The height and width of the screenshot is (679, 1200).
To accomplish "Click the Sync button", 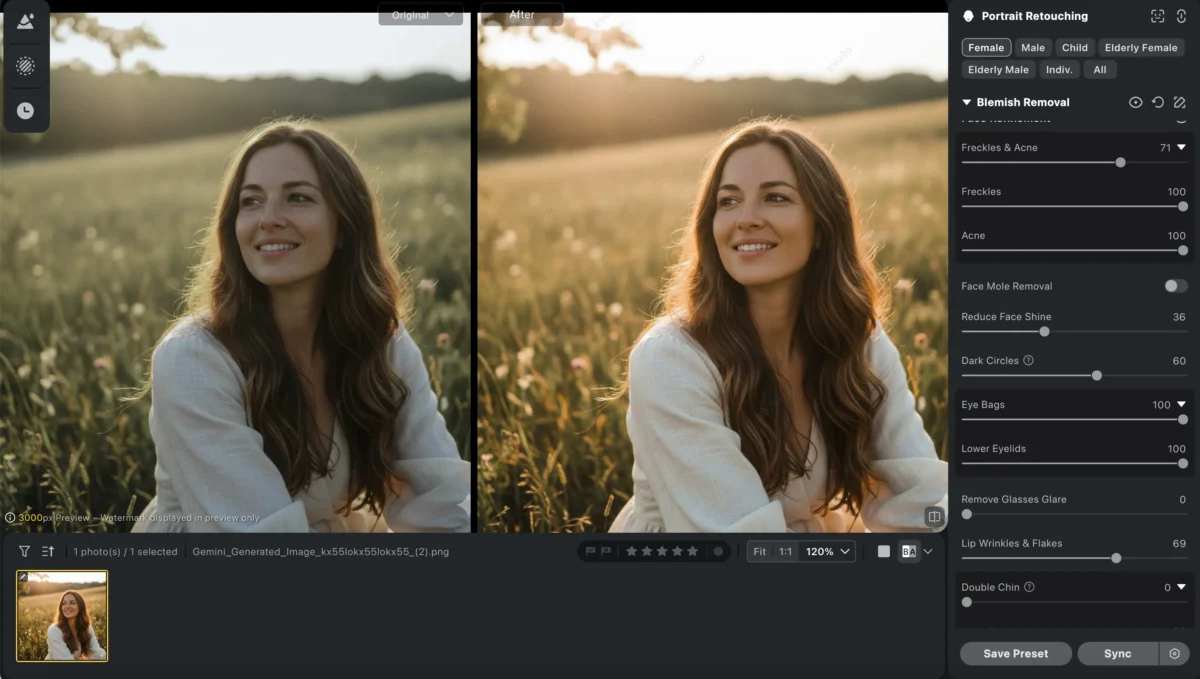I will 1118,654.
